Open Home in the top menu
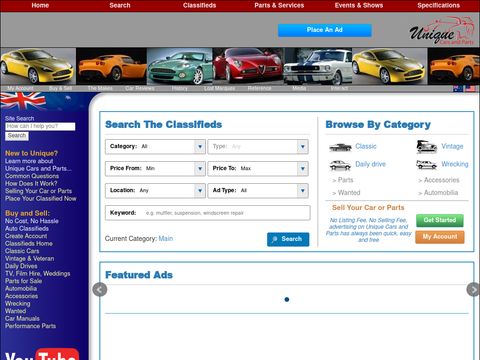Image resolution: width=480 pixels, height=360 pixels. (x=40, y=5)
